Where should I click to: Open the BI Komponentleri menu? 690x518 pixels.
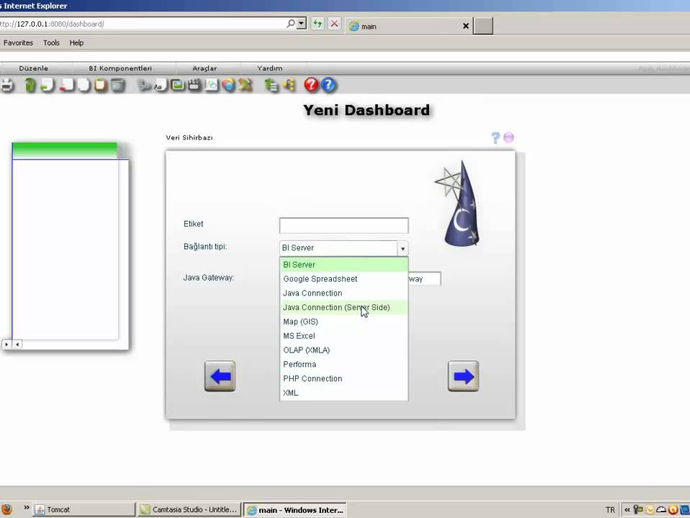click(120, 68)
